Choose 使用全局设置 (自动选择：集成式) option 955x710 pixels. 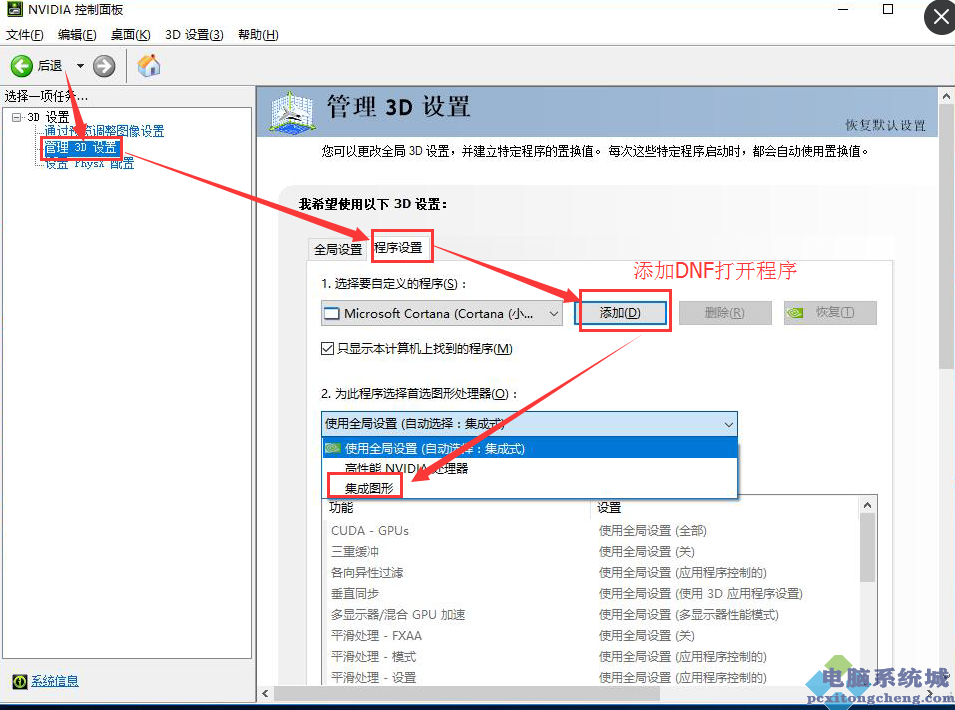pyautogui.click(x=529, y=449)
